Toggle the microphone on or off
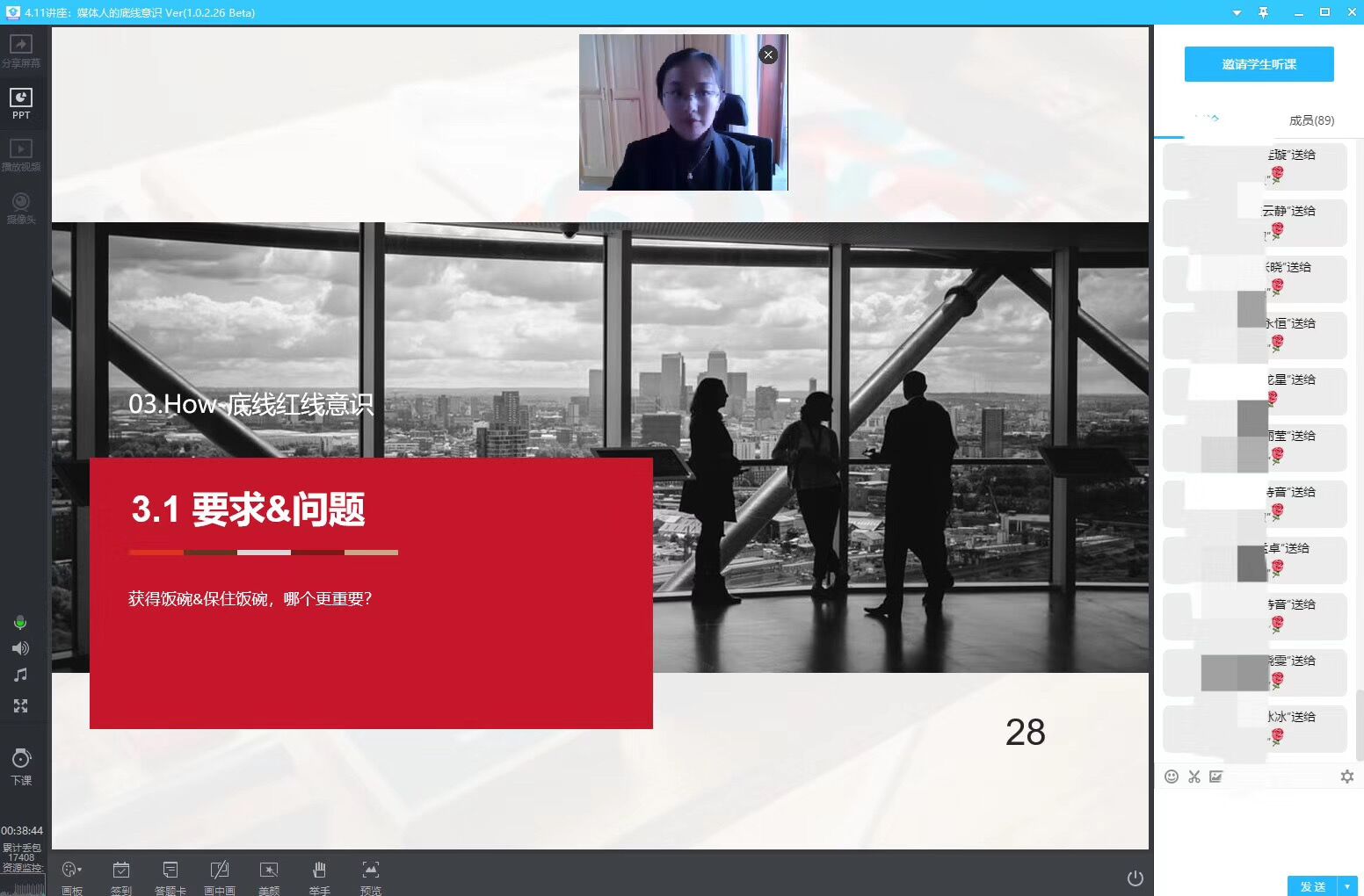The height and width of the screenshot is (896, 1364). 20,623
